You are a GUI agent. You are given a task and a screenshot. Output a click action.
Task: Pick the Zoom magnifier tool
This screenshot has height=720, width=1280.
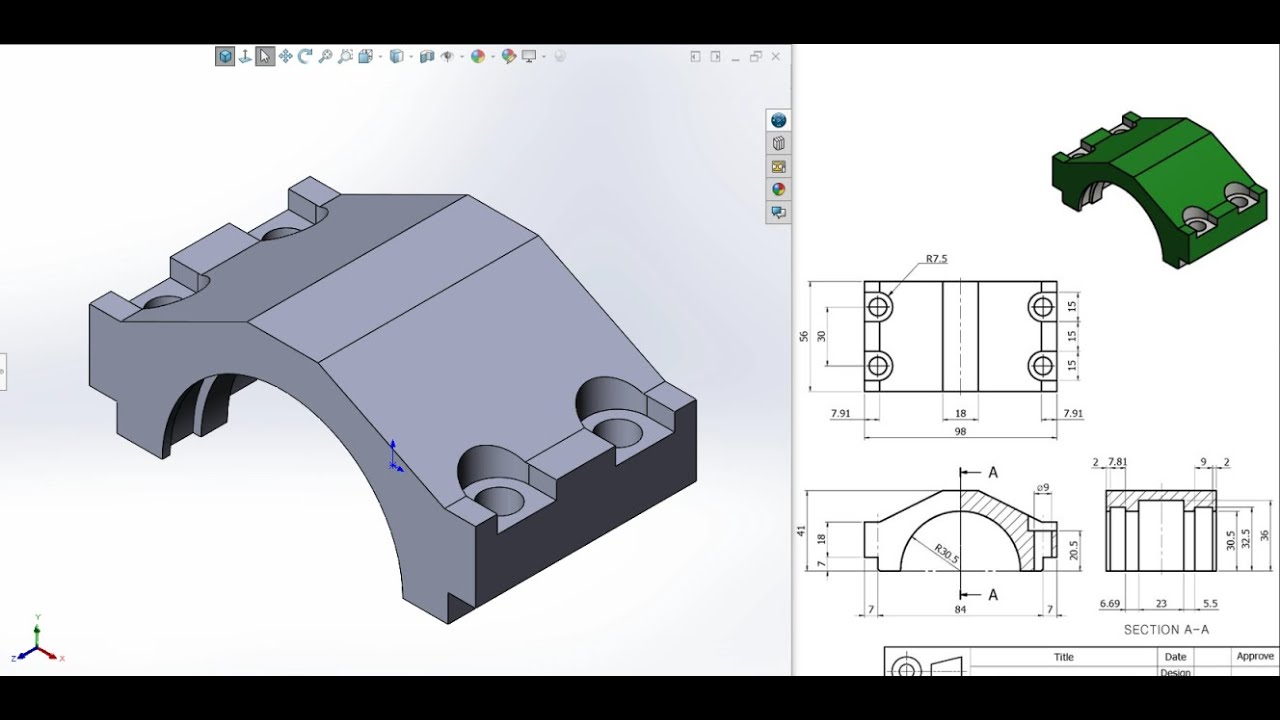point(325,56)
